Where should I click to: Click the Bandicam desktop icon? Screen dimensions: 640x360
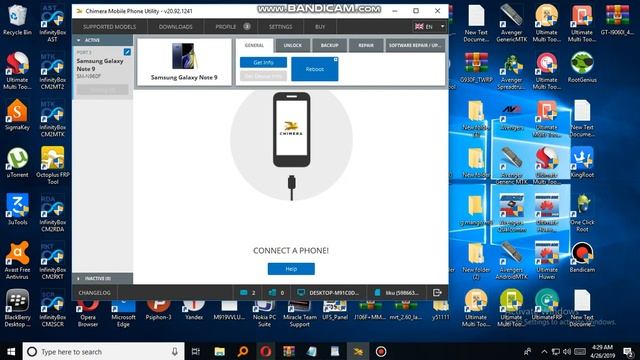(x=582, y=257)
